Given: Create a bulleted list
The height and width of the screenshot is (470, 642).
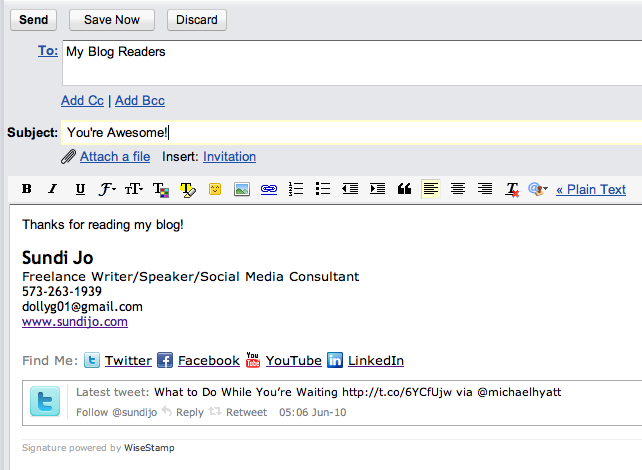Looking at the screenshot, I should click(x=323, y=189).
